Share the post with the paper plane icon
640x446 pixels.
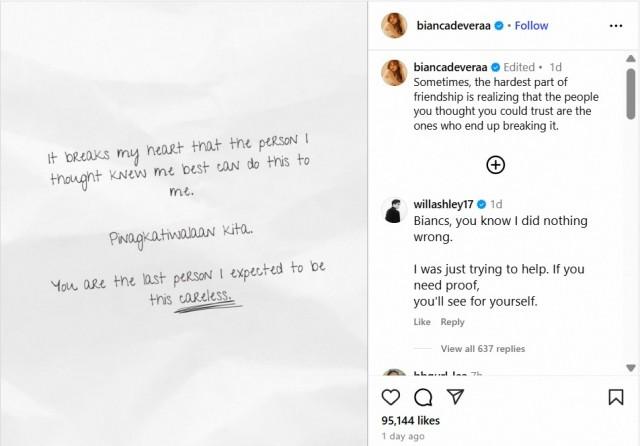(x=455, y=397)
